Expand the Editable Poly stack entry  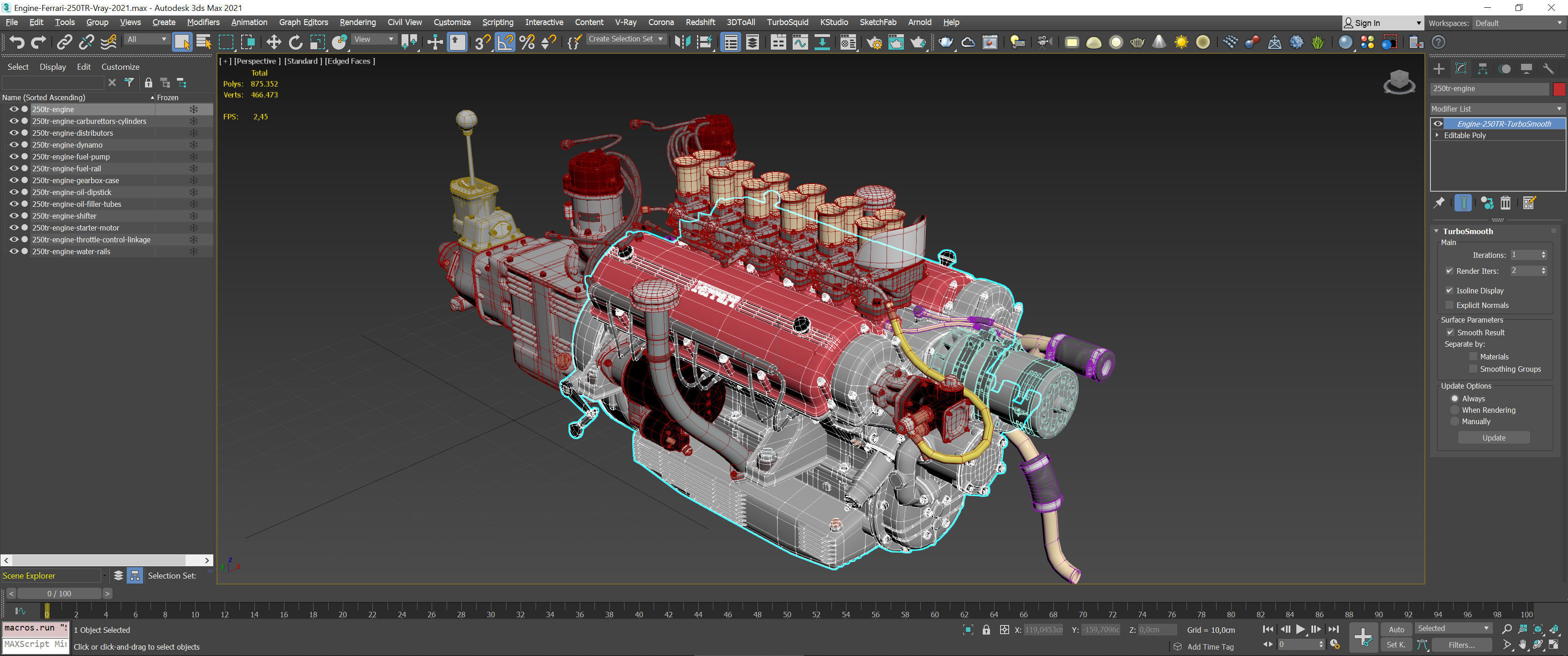pos(1437,135)
